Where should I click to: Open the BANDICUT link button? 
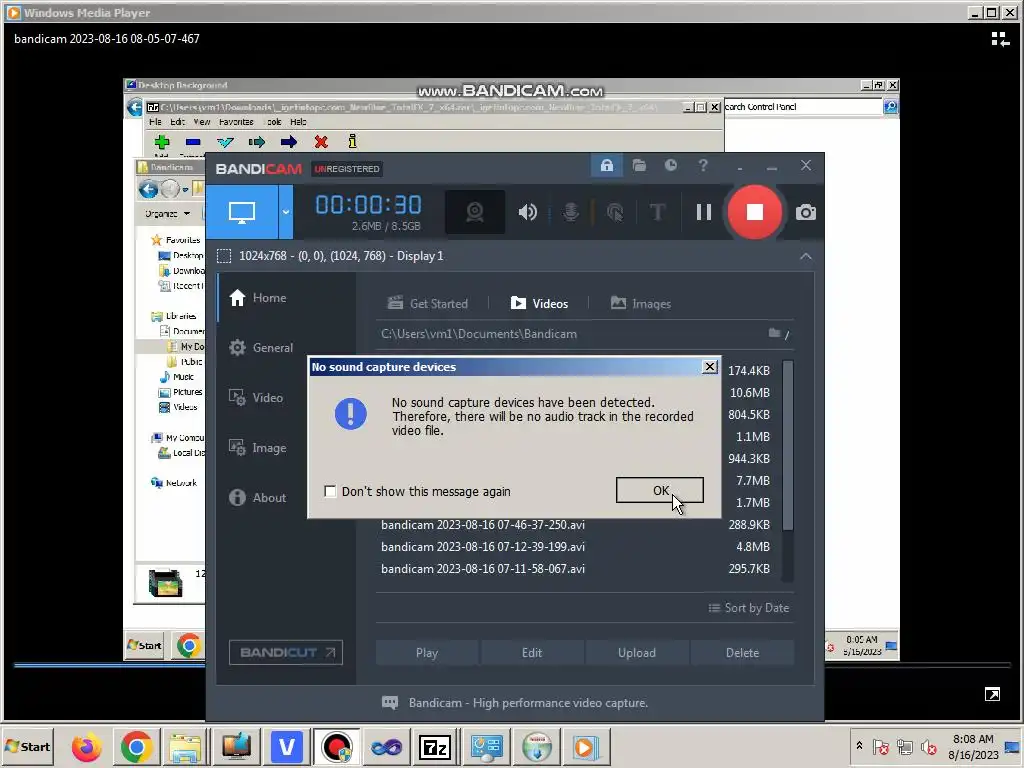pyautogui.click(x=286, y=652)
